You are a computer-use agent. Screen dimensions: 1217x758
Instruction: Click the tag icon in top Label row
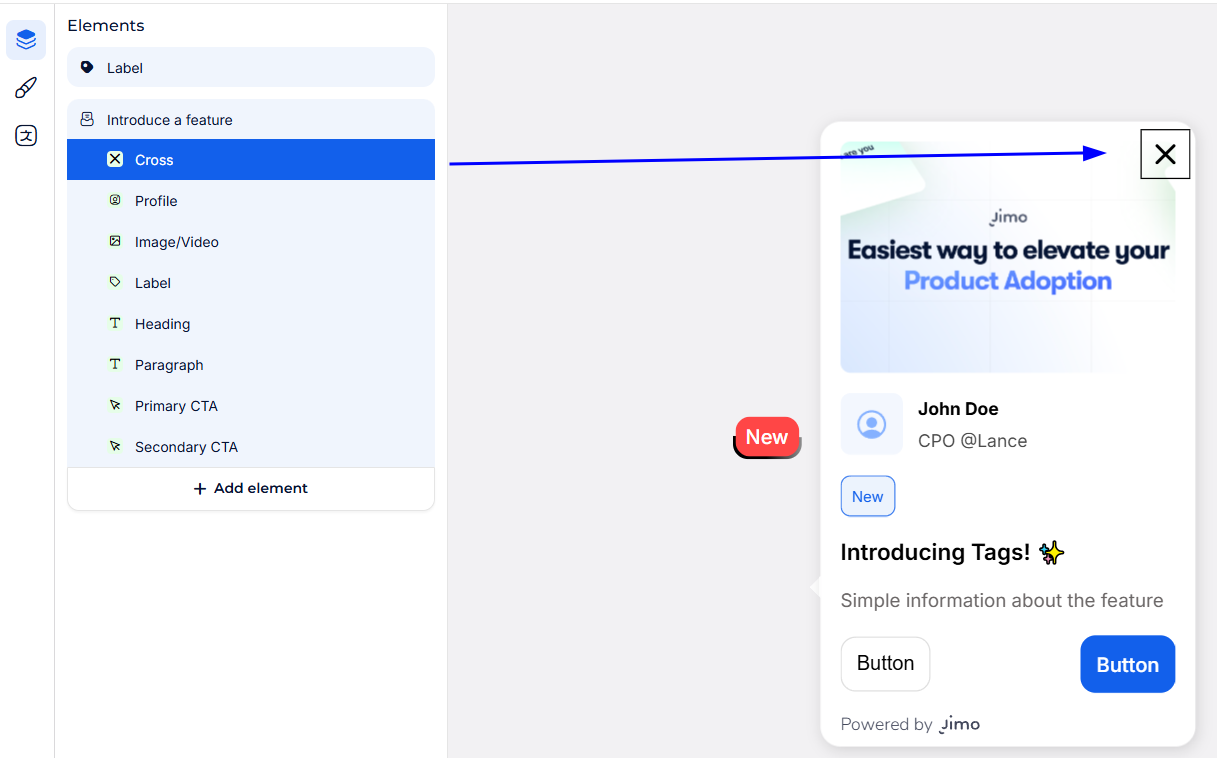tap(87, 68)
